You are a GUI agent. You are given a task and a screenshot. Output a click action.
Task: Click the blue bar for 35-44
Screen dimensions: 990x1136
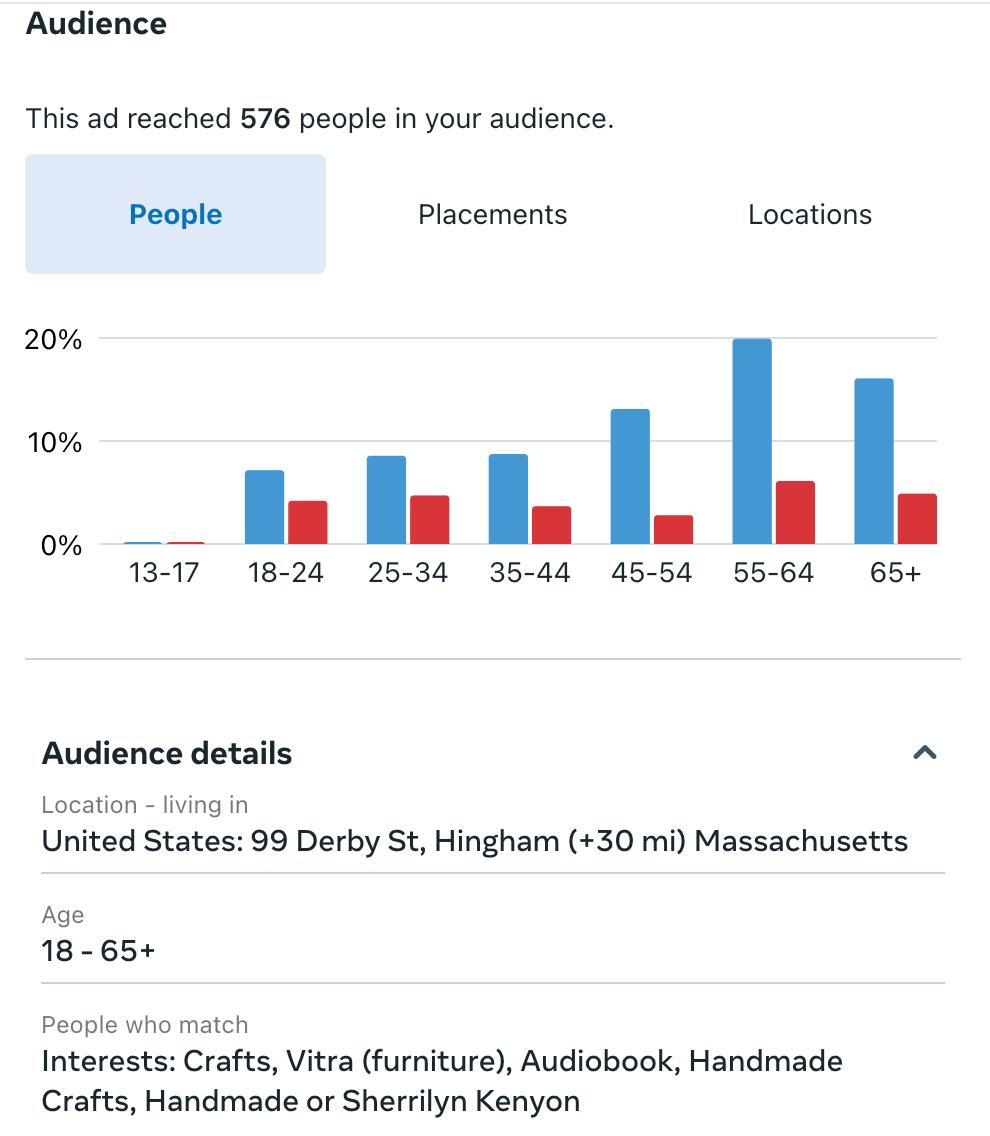[x=508, y=499]
